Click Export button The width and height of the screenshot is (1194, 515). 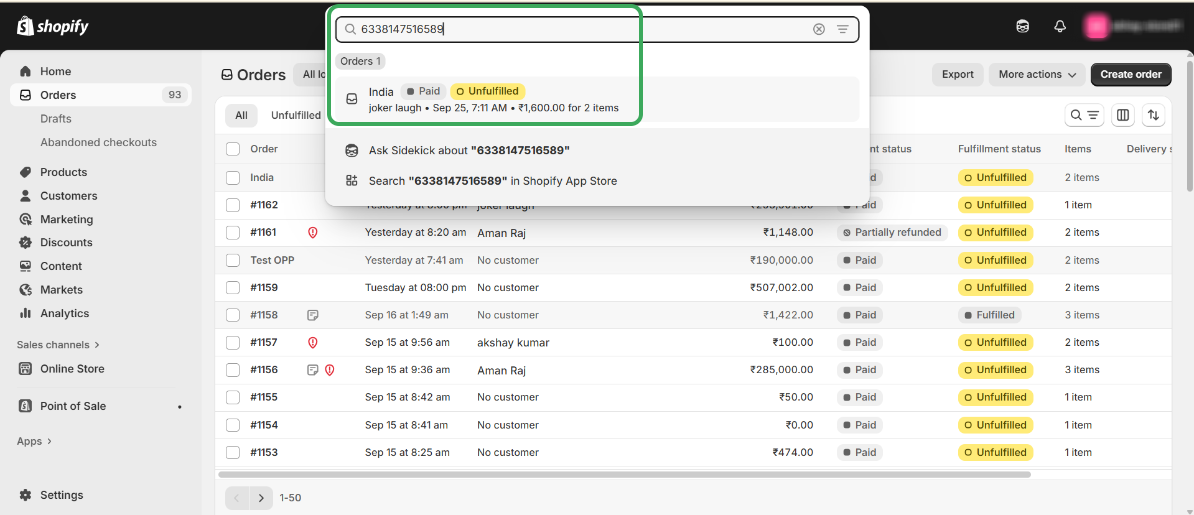(957, 75)
